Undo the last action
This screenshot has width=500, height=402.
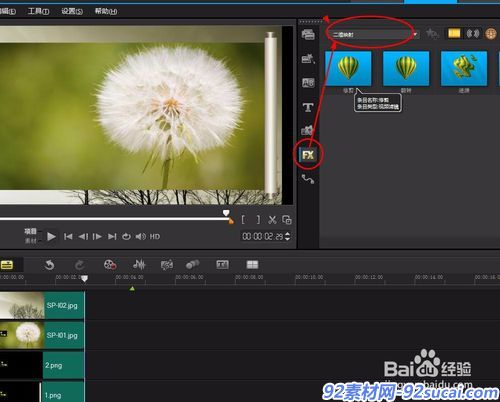49,265
